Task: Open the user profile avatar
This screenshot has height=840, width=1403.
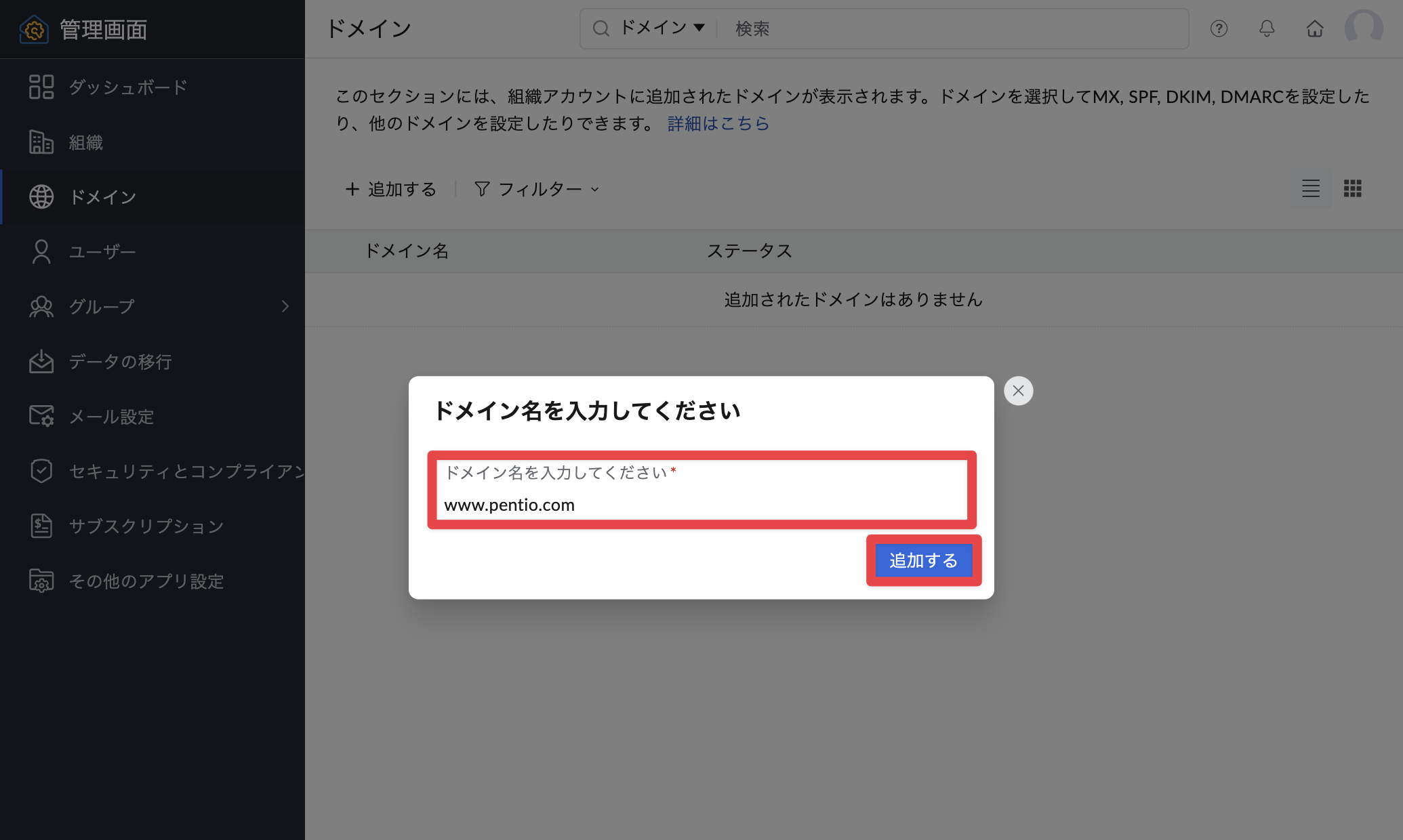Action: (x=1364, y=28)
